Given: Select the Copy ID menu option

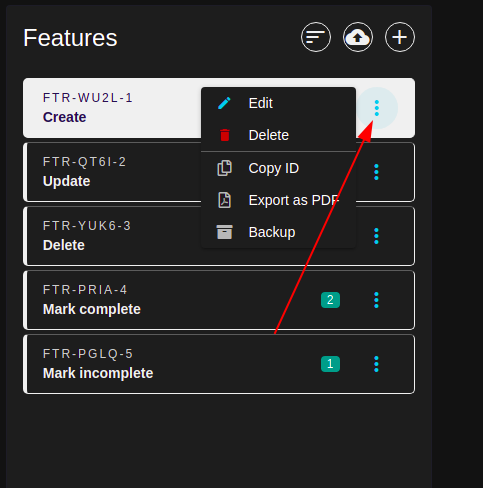Looking at the screenshot, I should (279, 168).
